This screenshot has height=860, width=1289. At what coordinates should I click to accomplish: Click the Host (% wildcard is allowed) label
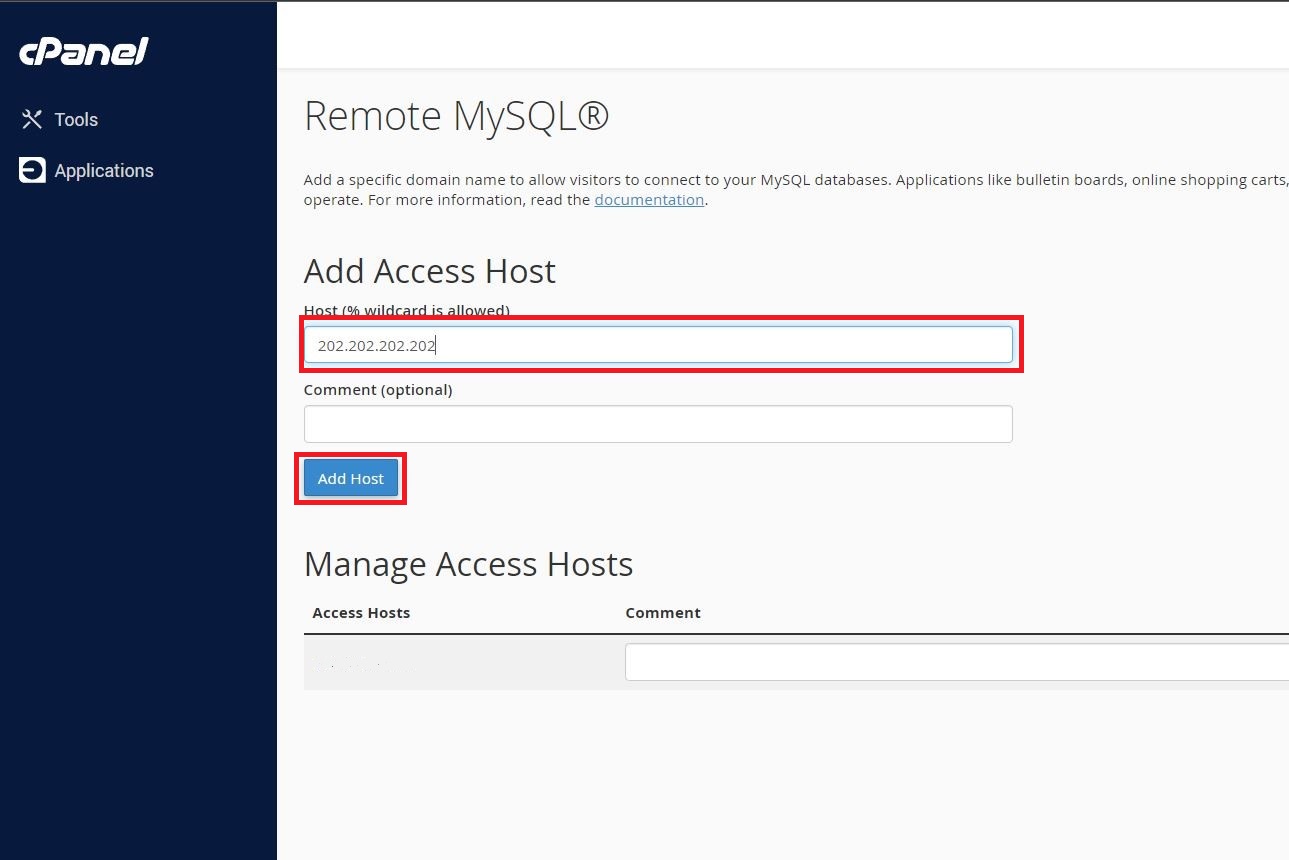407,310
